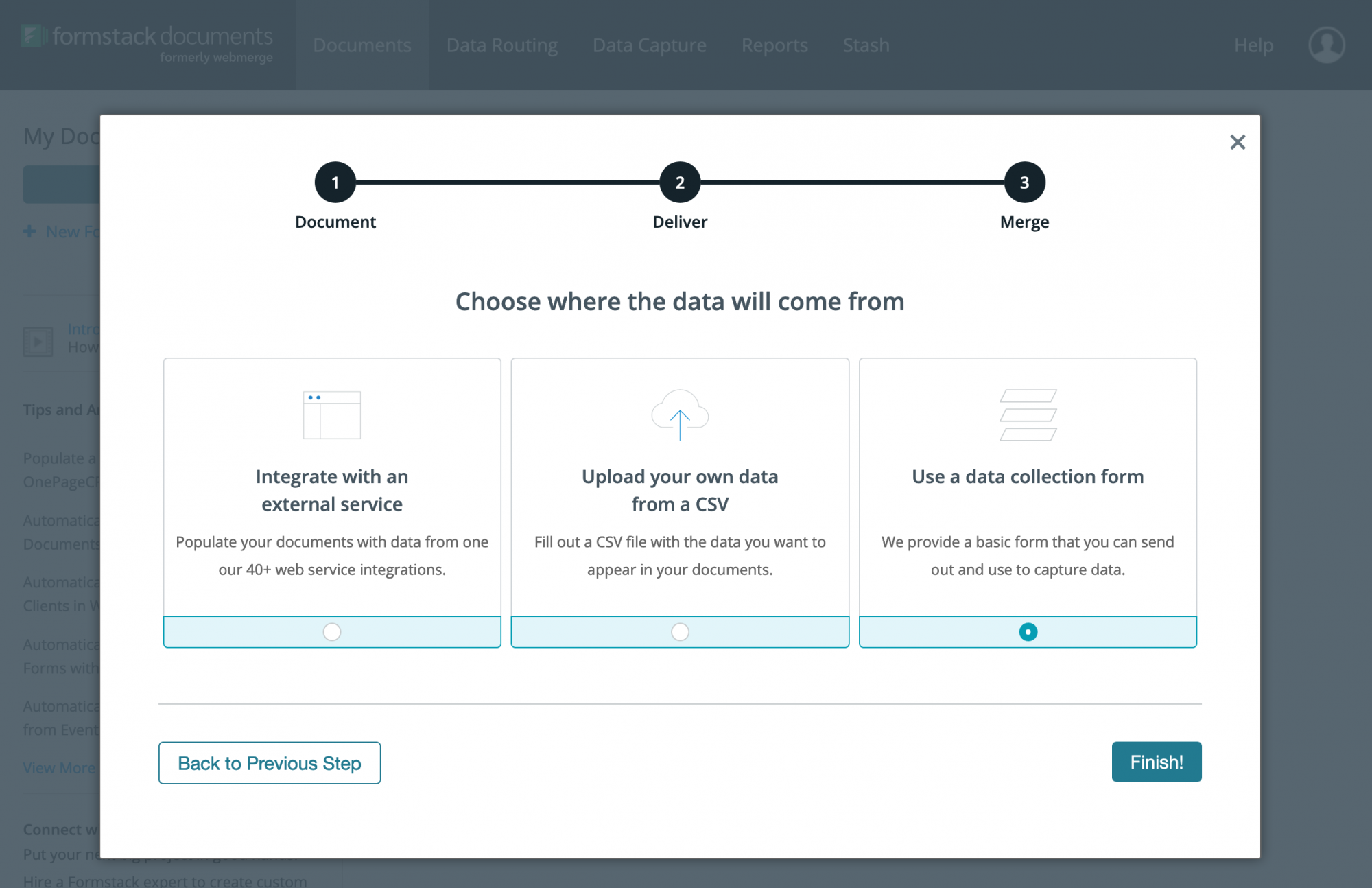Click step 3 Merge circle

(1024, 183)
